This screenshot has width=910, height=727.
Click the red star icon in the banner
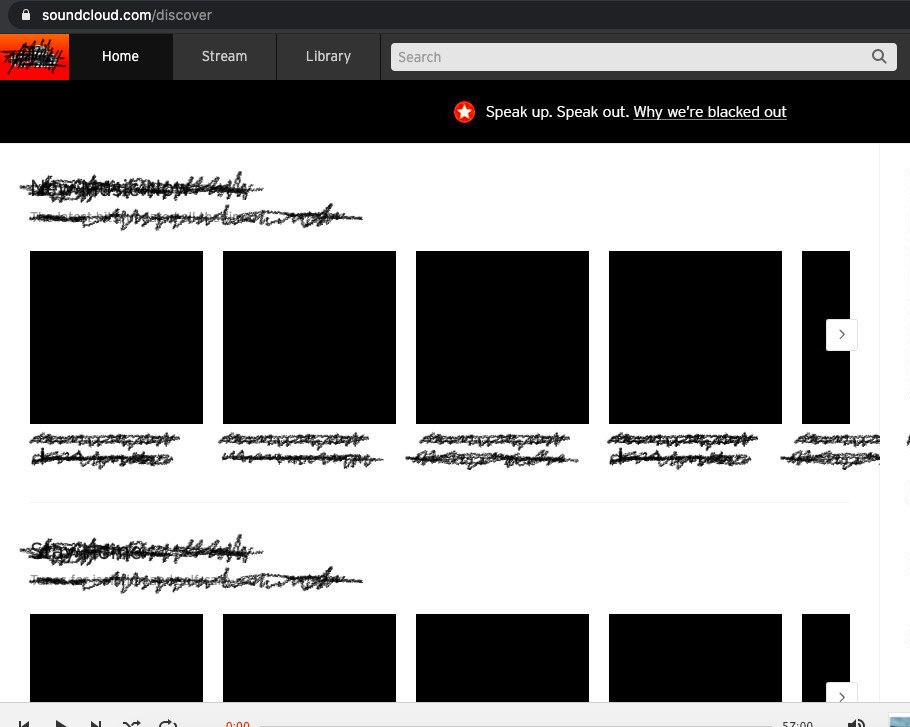(464, 112)
